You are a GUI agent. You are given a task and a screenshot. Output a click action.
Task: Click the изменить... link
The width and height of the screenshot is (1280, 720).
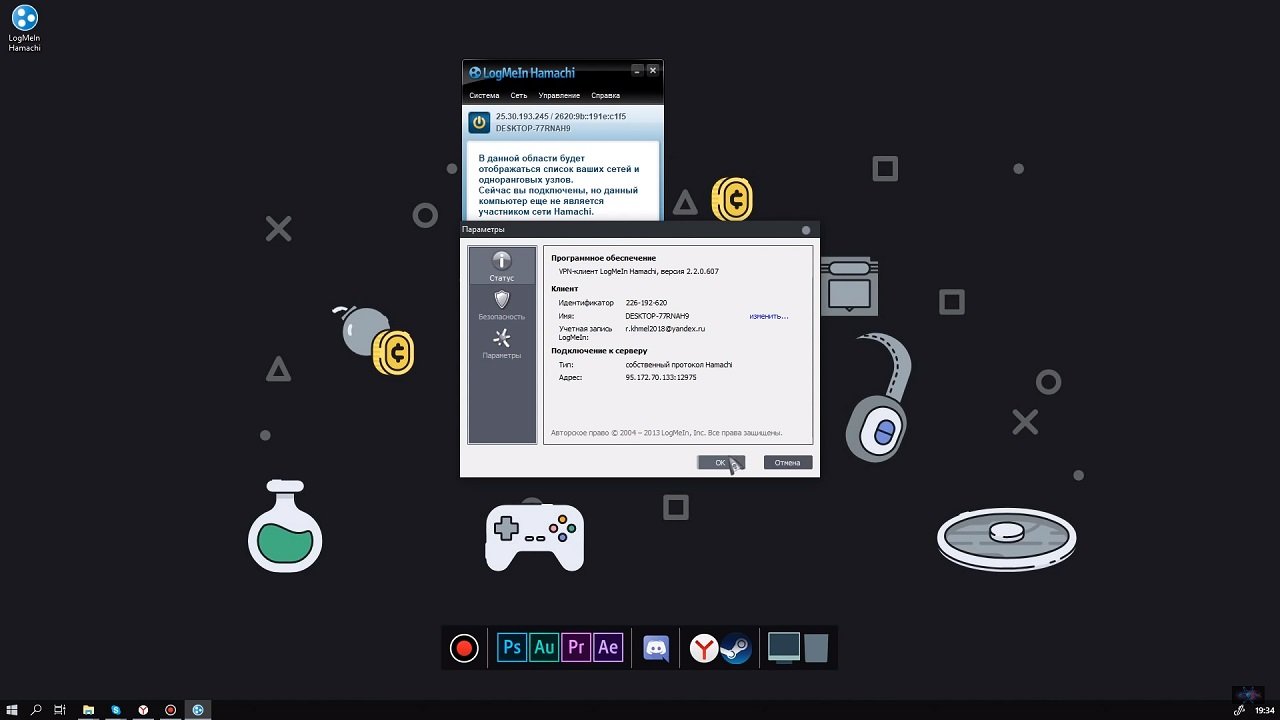(x=768, y=316)
